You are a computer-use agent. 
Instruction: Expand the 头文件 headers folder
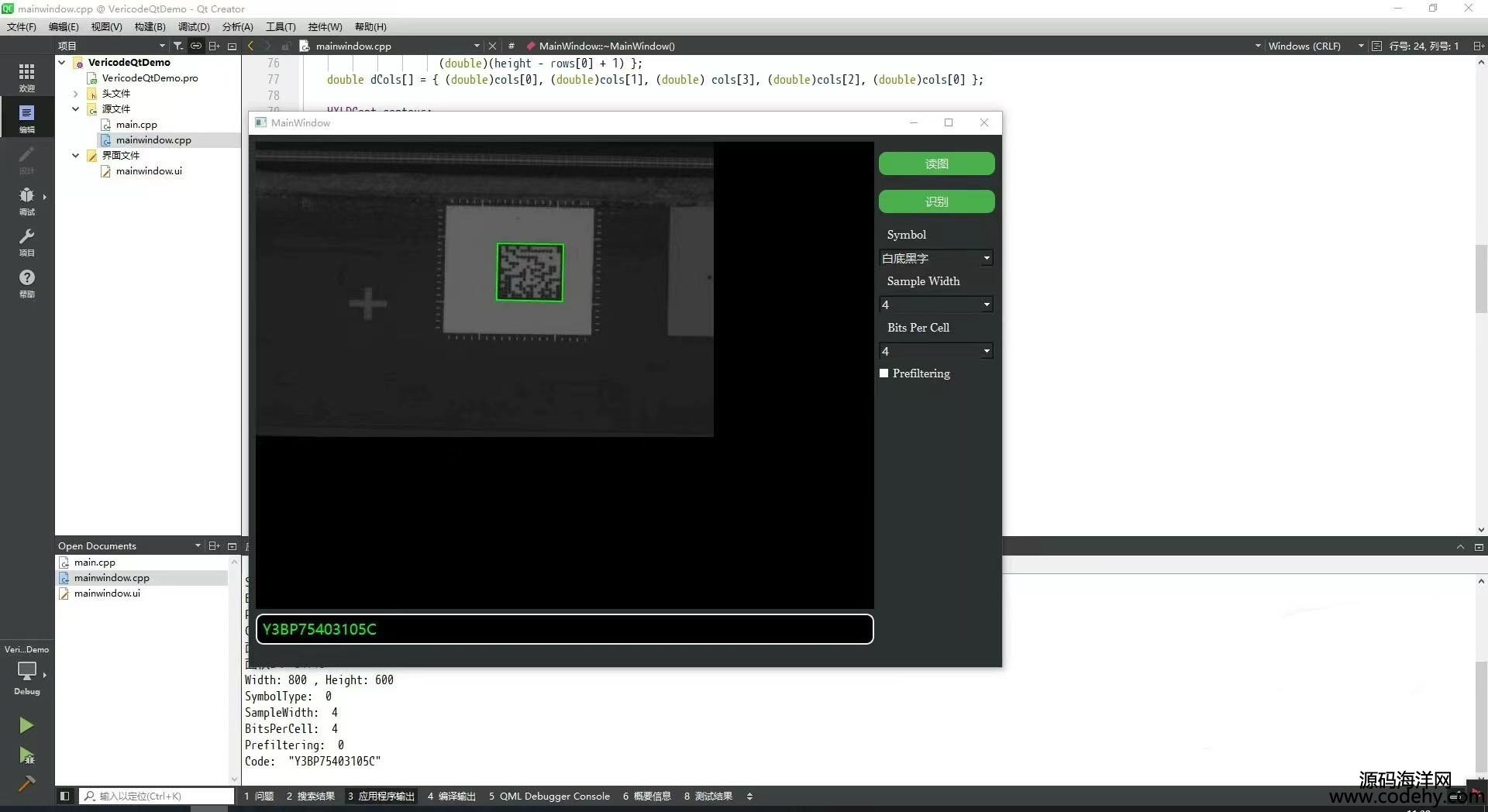(76, 93)
